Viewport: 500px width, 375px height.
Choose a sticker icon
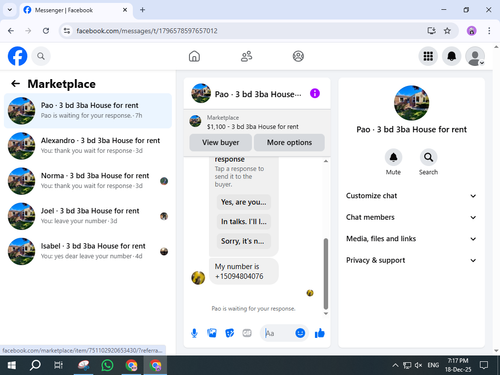click(x=230, y=333)
